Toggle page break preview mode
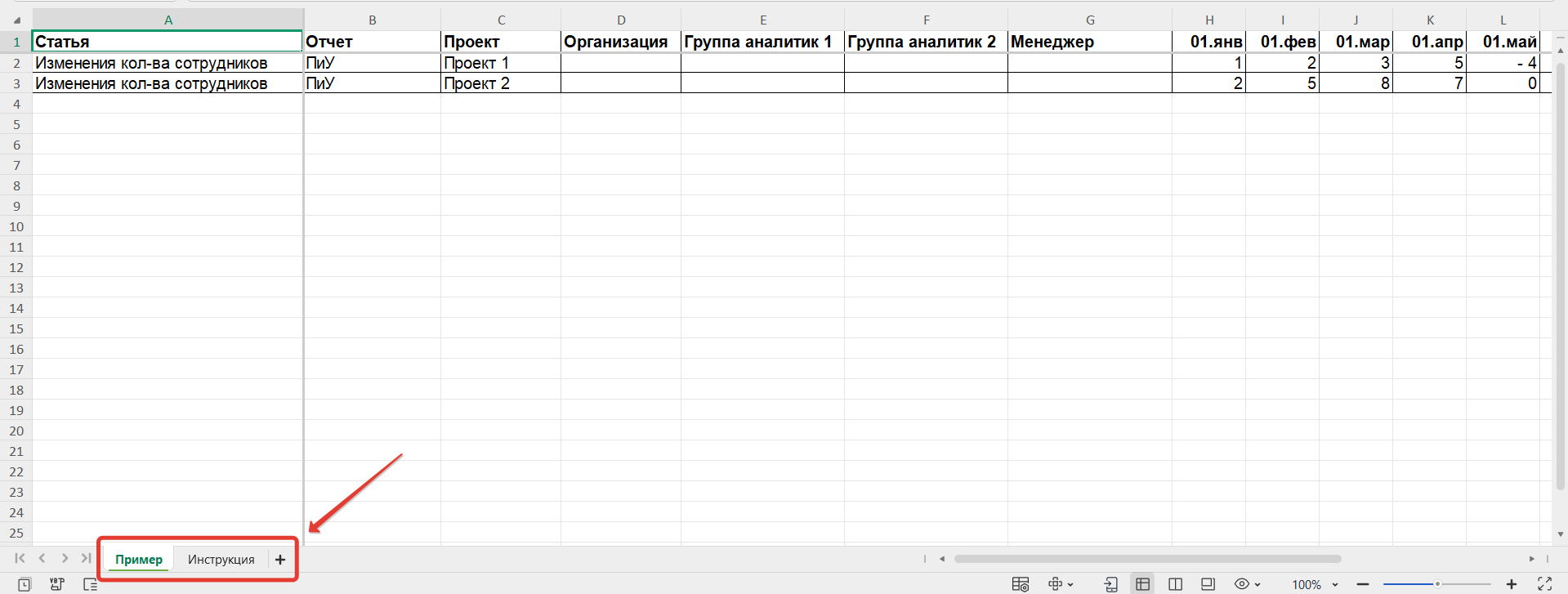Image resolution: width=1568 pixels, height=594 pixels. click(x=1208, y=584)
